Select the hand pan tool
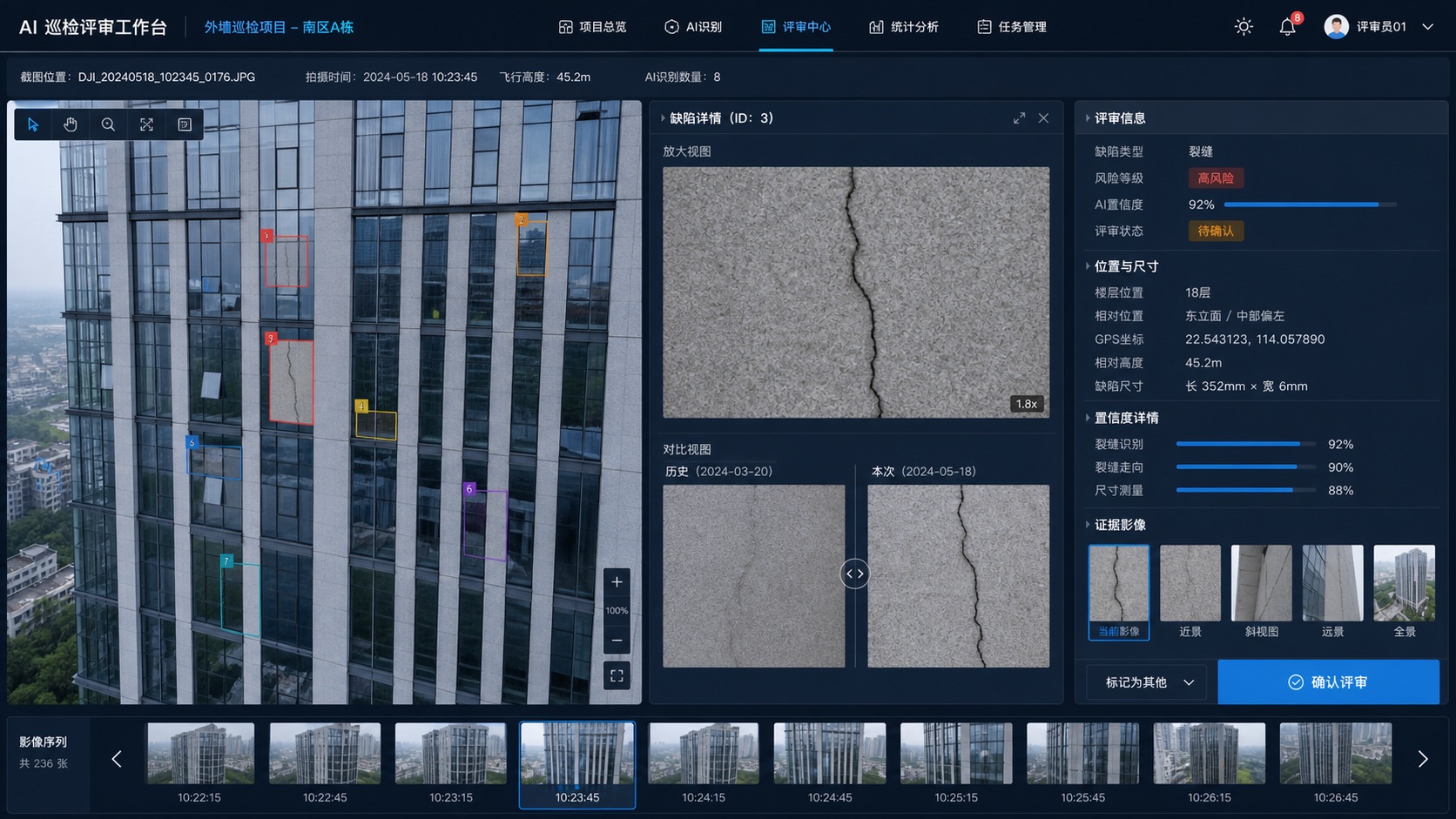This screenshot has width=1456, height=819. tap(71, 124)
